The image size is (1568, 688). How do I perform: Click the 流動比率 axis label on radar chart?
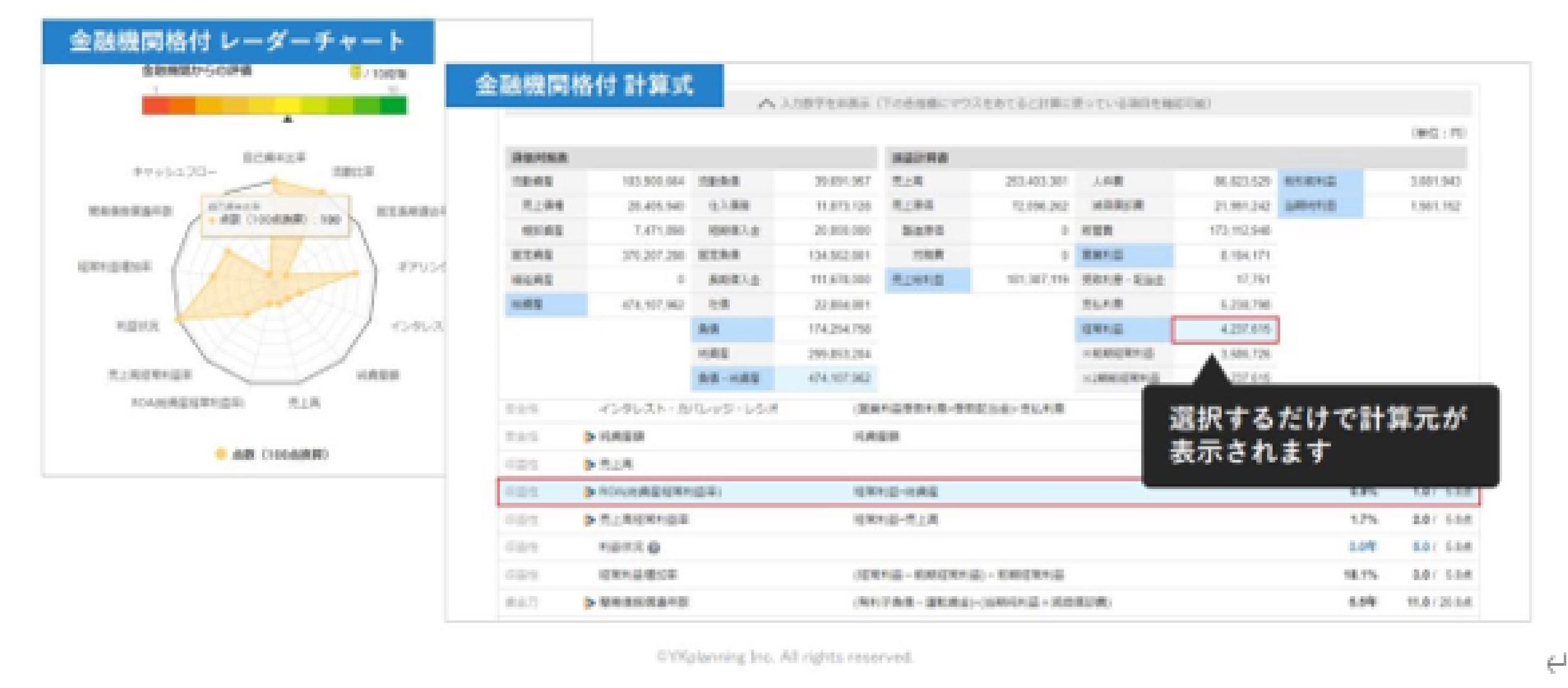click(x=353, y=172)
